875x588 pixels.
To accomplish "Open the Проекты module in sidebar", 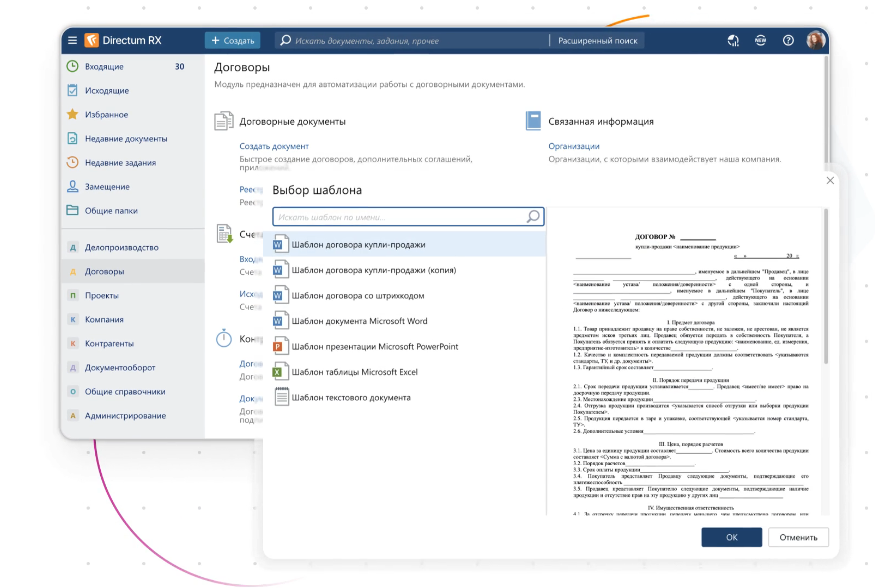I will pyautogui.click(x=102, y=296).
